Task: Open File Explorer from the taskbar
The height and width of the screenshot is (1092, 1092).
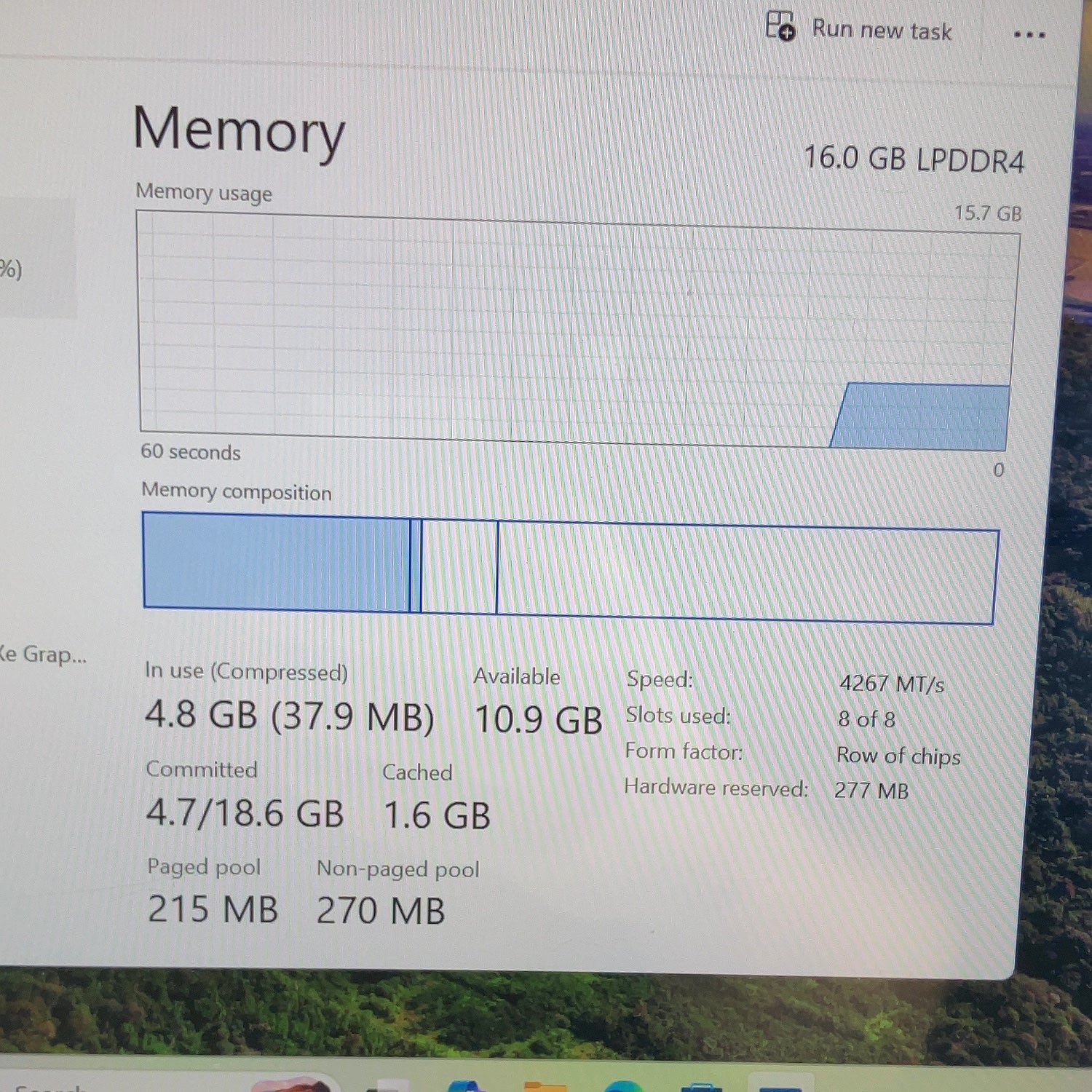Action: pyautogui.click(x=545, y=1086)
